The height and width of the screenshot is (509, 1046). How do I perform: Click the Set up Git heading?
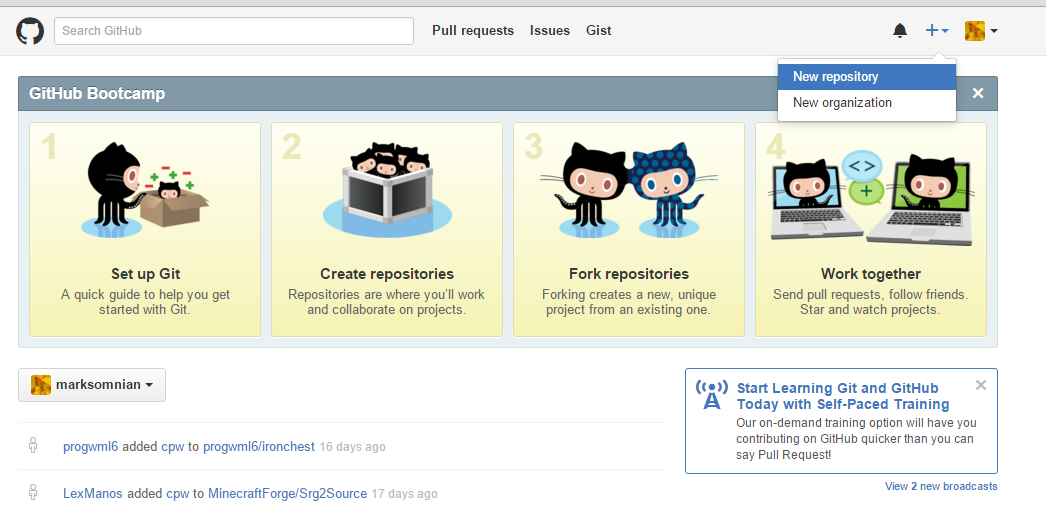pyautogui.click(x=145, y=274)
